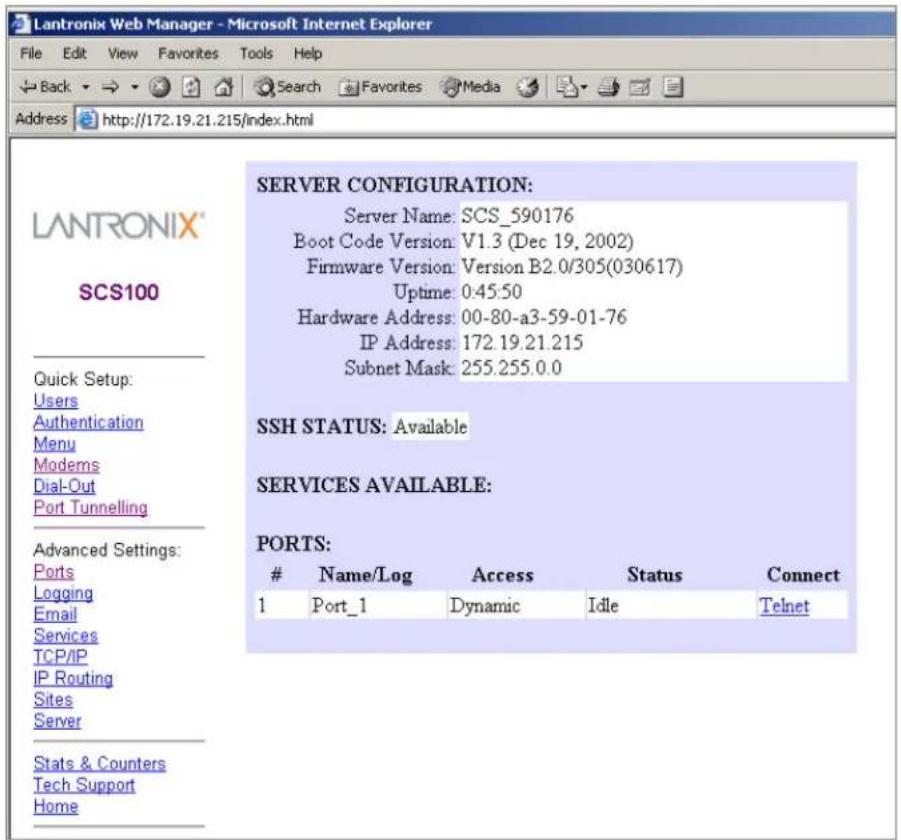Open the Edit menu

(74, 53)
